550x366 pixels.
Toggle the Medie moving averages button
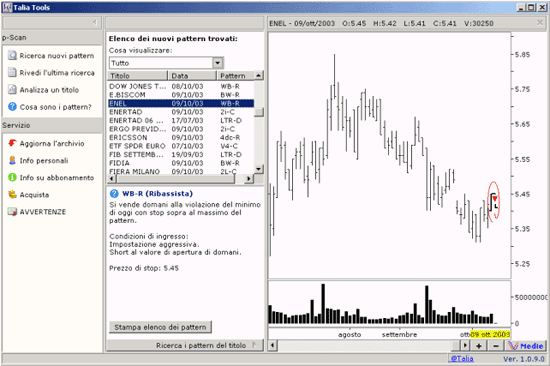coord(526,346)
